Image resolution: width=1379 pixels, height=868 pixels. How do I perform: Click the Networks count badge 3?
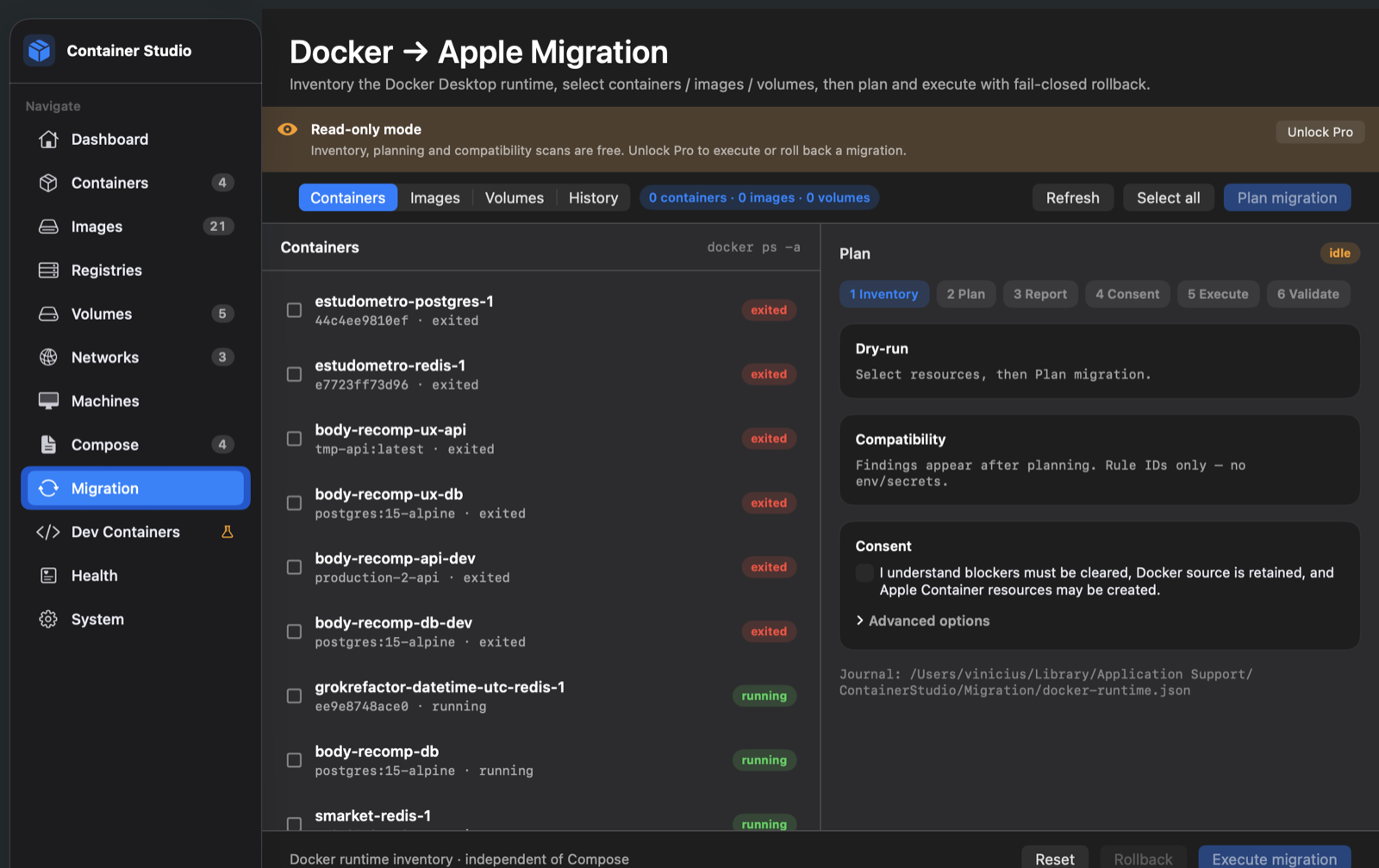pos(222,357)
